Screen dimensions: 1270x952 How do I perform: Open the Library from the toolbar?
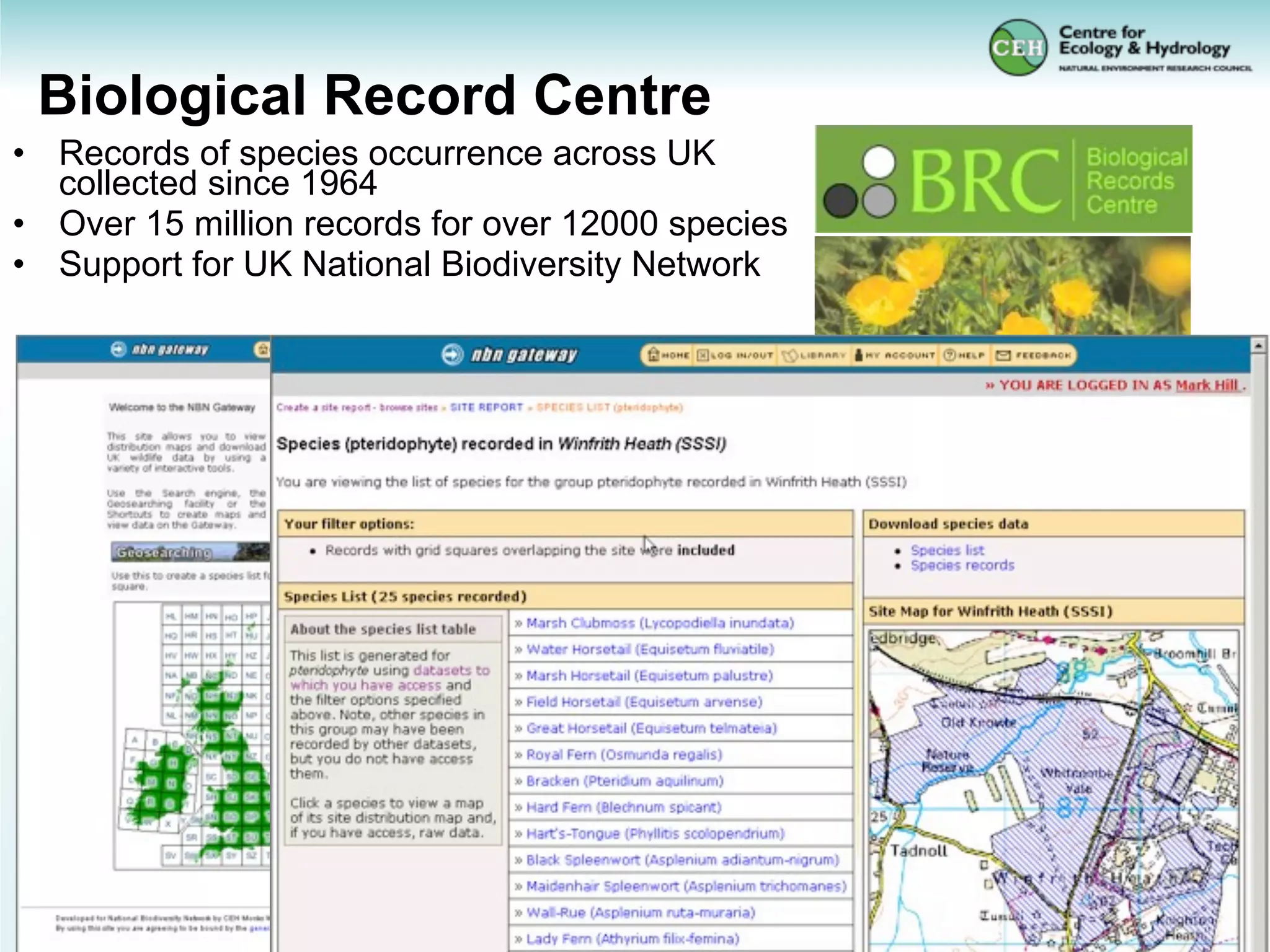click(x=789, y=355)
